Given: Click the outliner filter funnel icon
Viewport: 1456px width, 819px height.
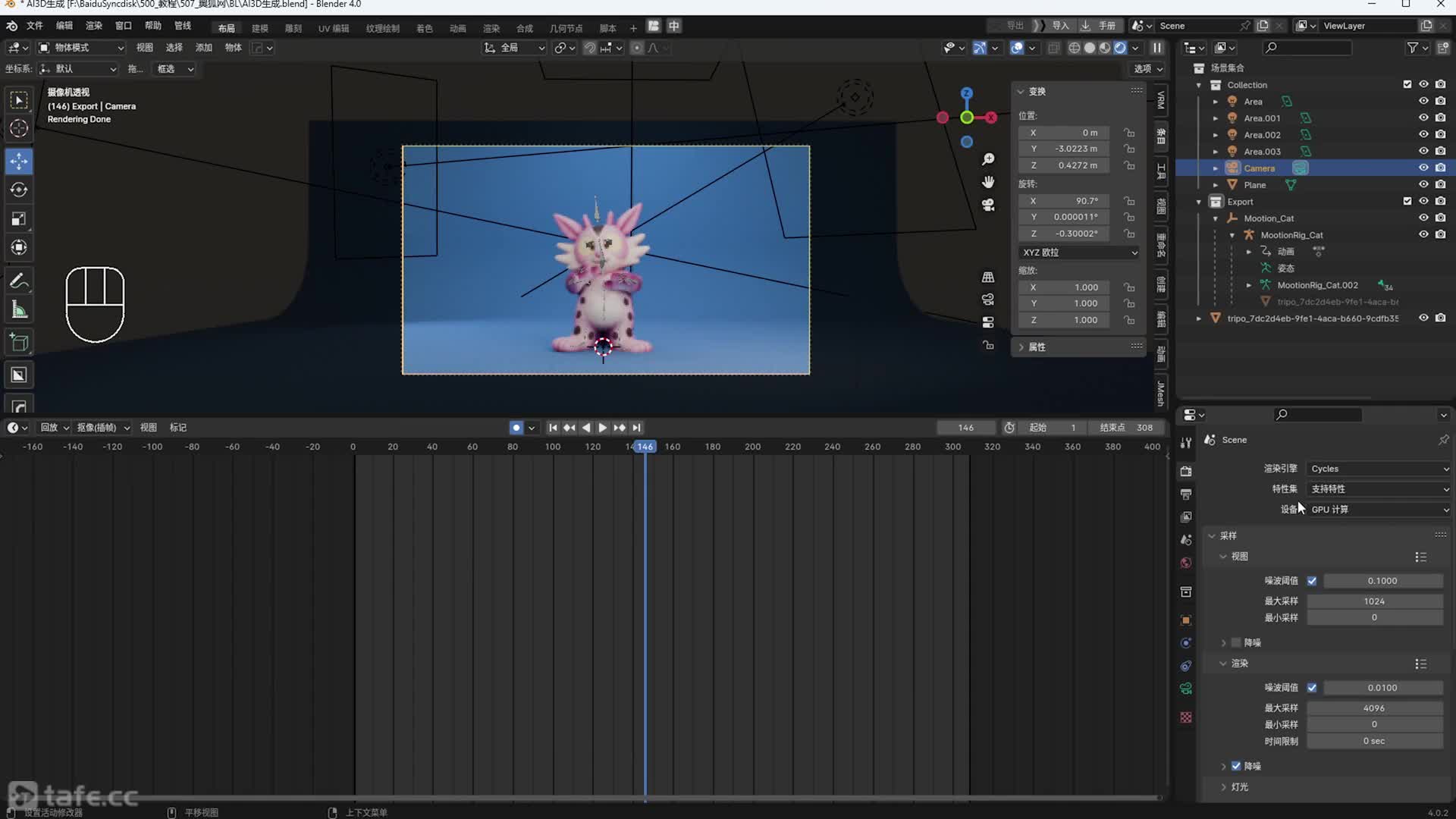Looking at the screenshot, I should point(1412,48).
